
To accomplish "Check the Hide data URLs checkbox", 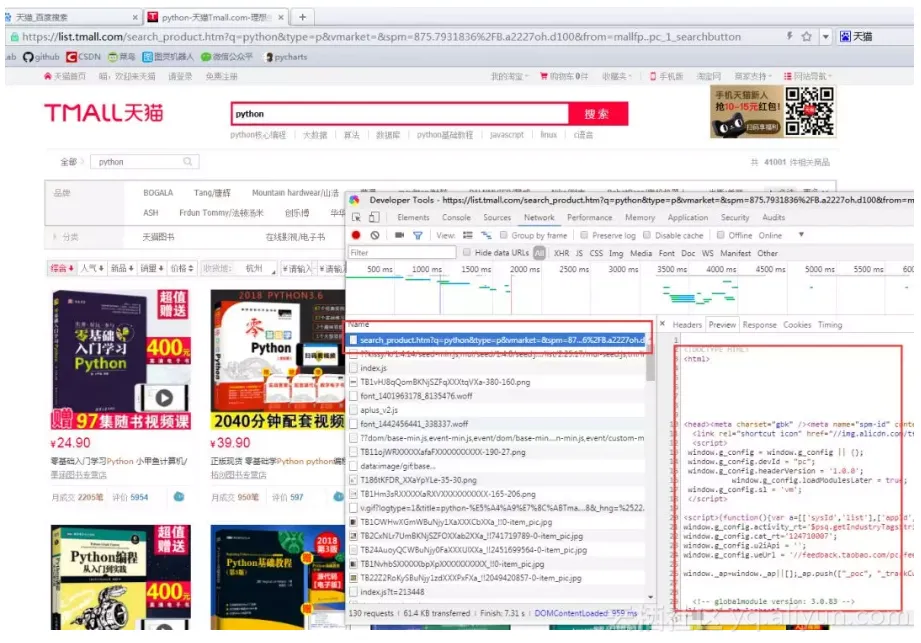I will (x=466, y=253).
